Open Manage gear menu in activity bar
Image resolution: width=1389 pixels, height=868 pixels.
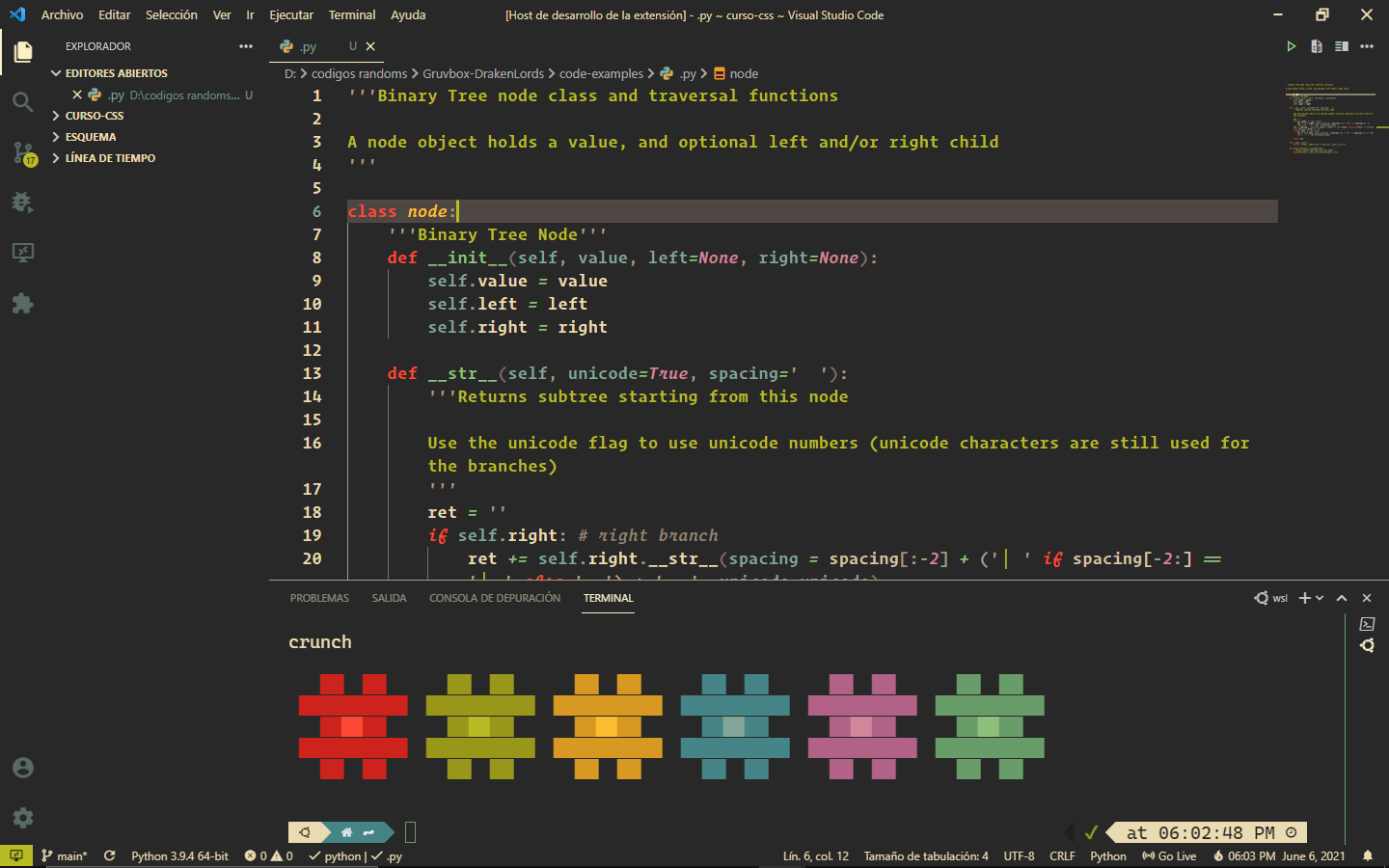23,818
